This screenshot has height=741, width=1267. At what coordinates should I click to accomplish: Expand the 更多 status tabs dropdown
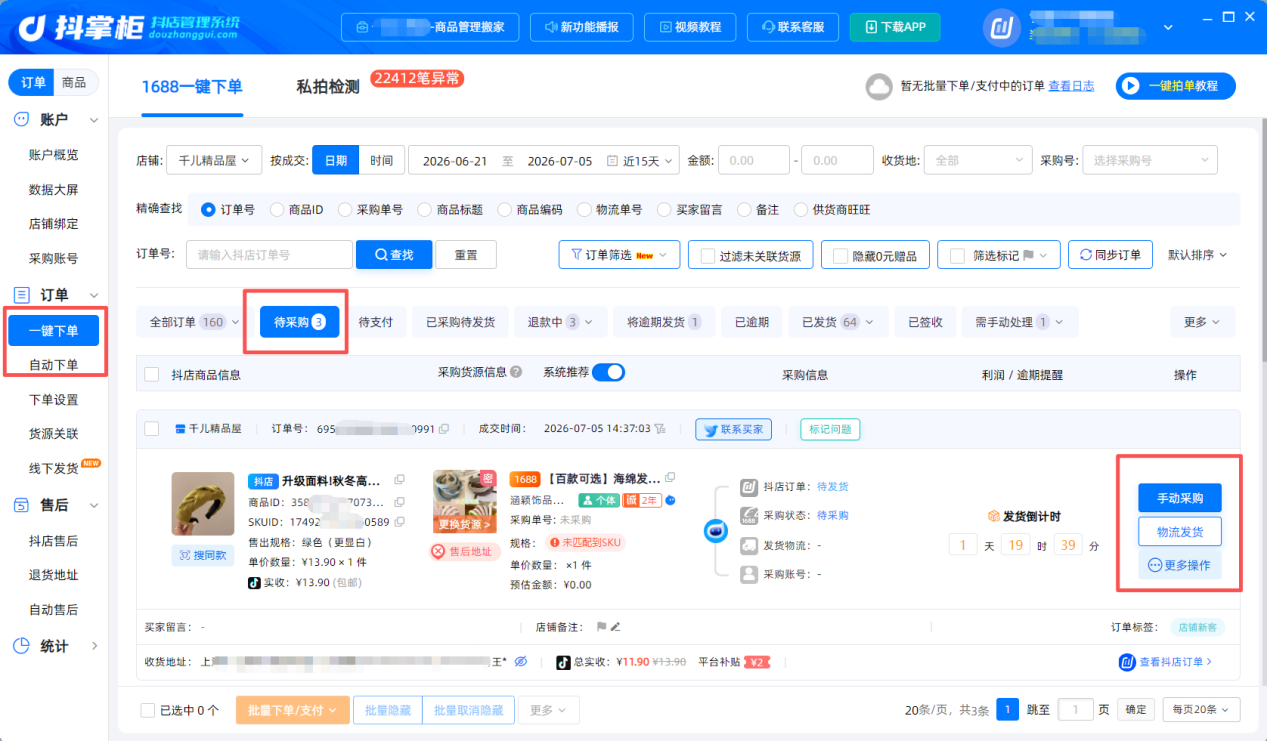coord(1202,322)
